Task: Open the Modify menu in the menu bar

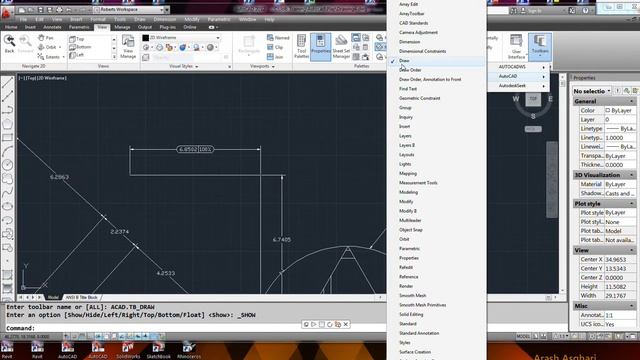Action: tap(192, 19)
